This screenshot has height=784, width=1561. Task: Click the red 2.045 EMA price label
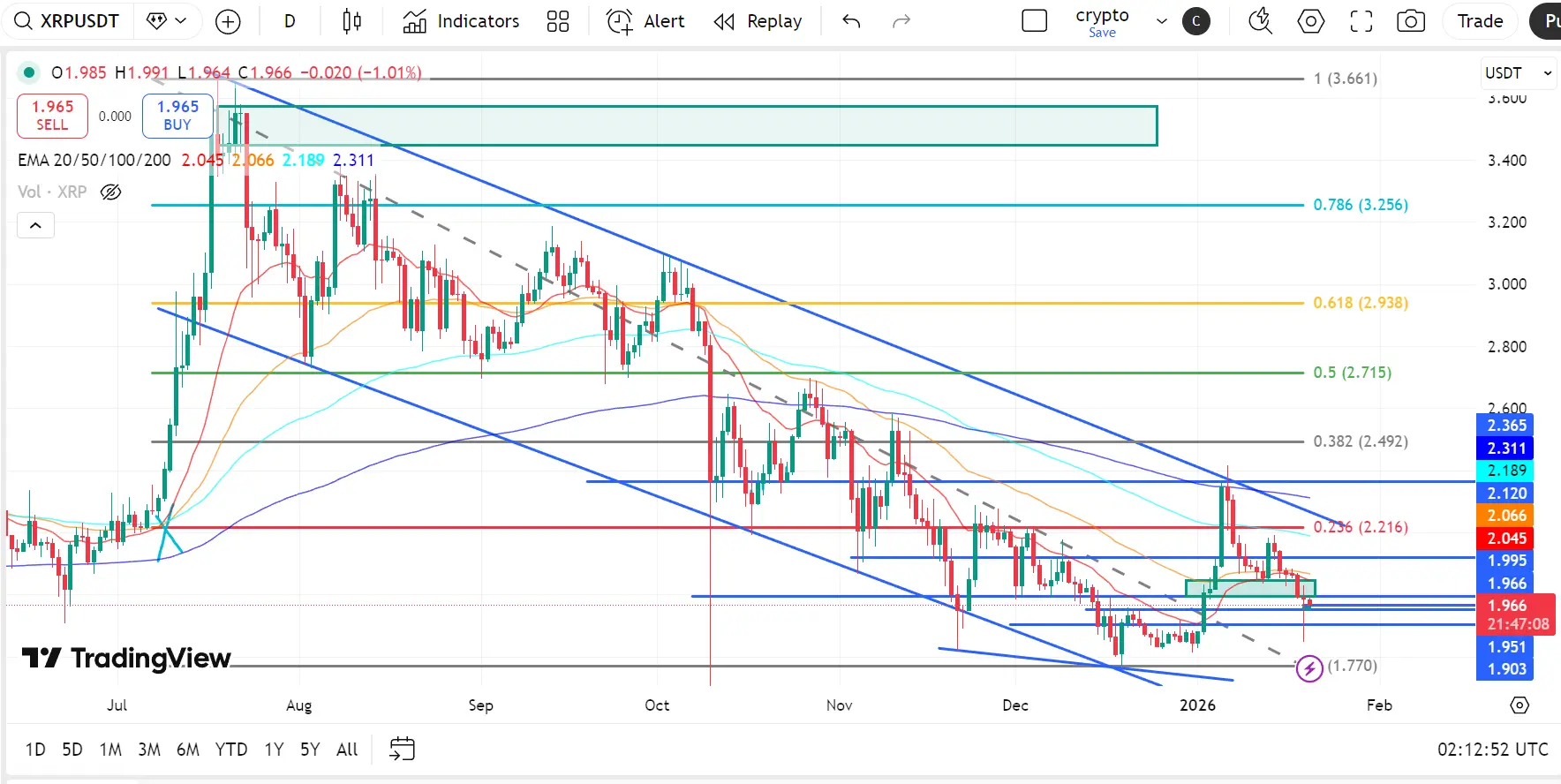pos(1505,538)
